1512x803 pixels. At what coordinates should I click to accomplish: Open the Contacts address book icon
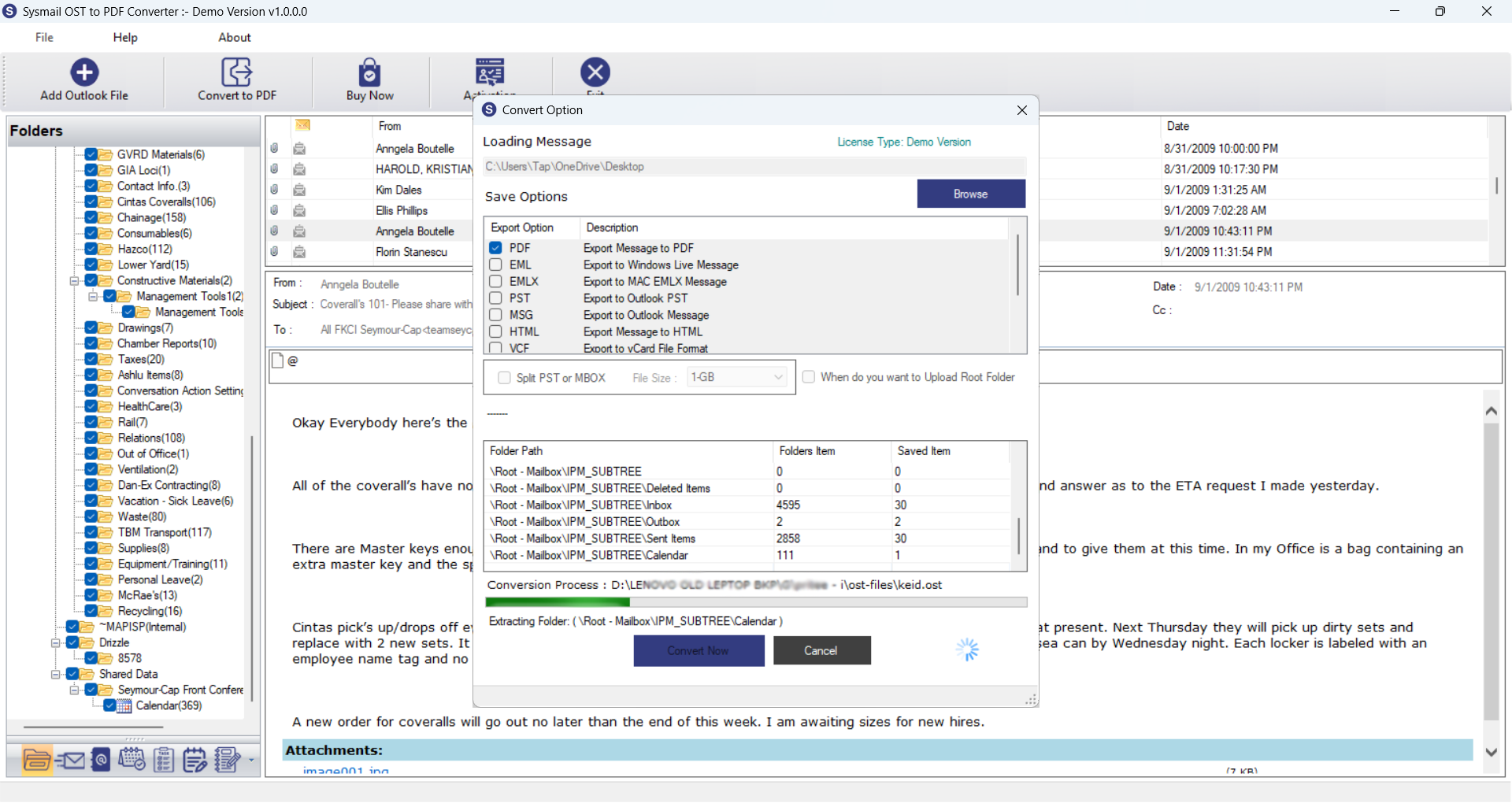101,760
